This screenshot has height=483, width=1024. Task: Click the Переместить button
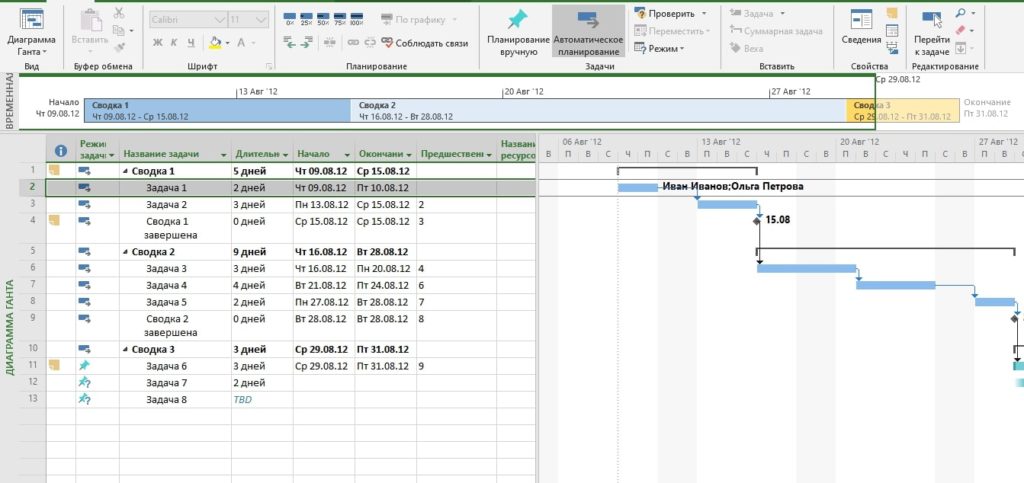point(671,31)
